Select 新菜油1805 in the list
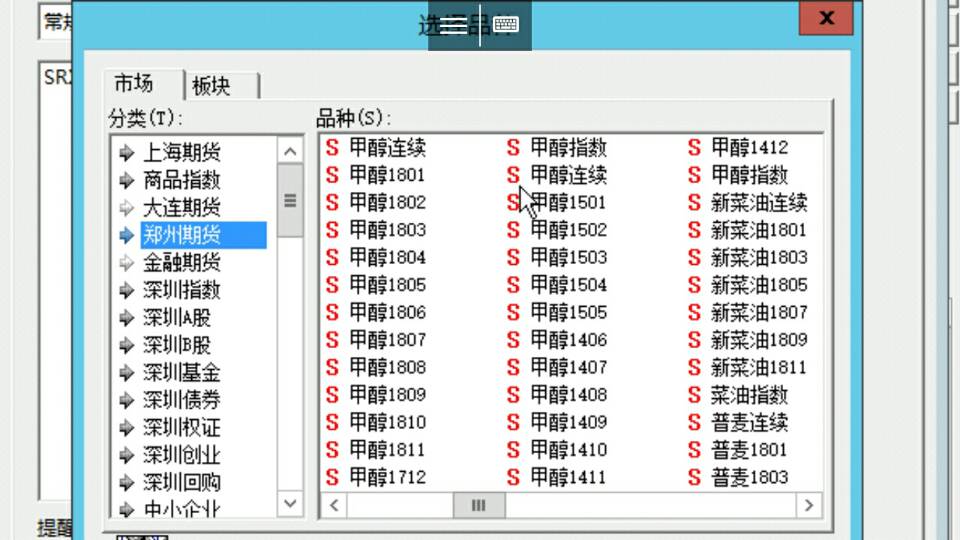This screenshot has width=960, height=540. (x=759, y=285)
